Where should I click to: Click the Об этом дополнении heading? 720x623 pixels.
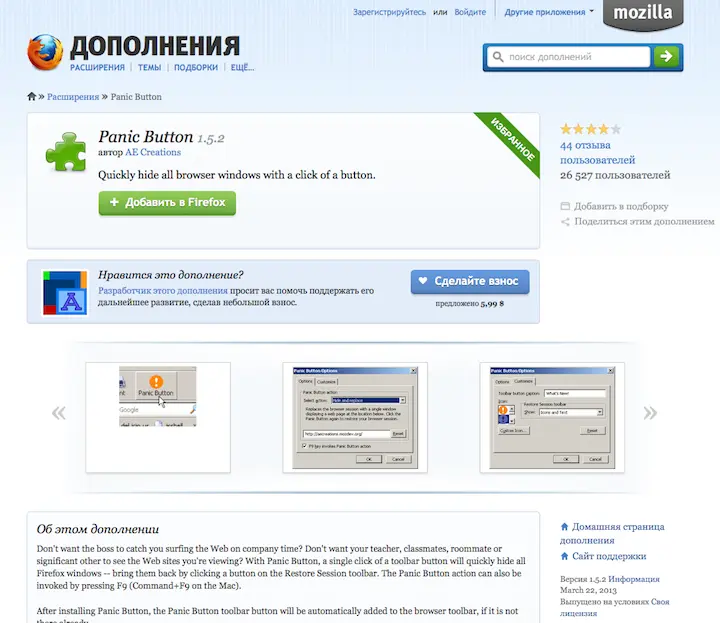(98, 529)
